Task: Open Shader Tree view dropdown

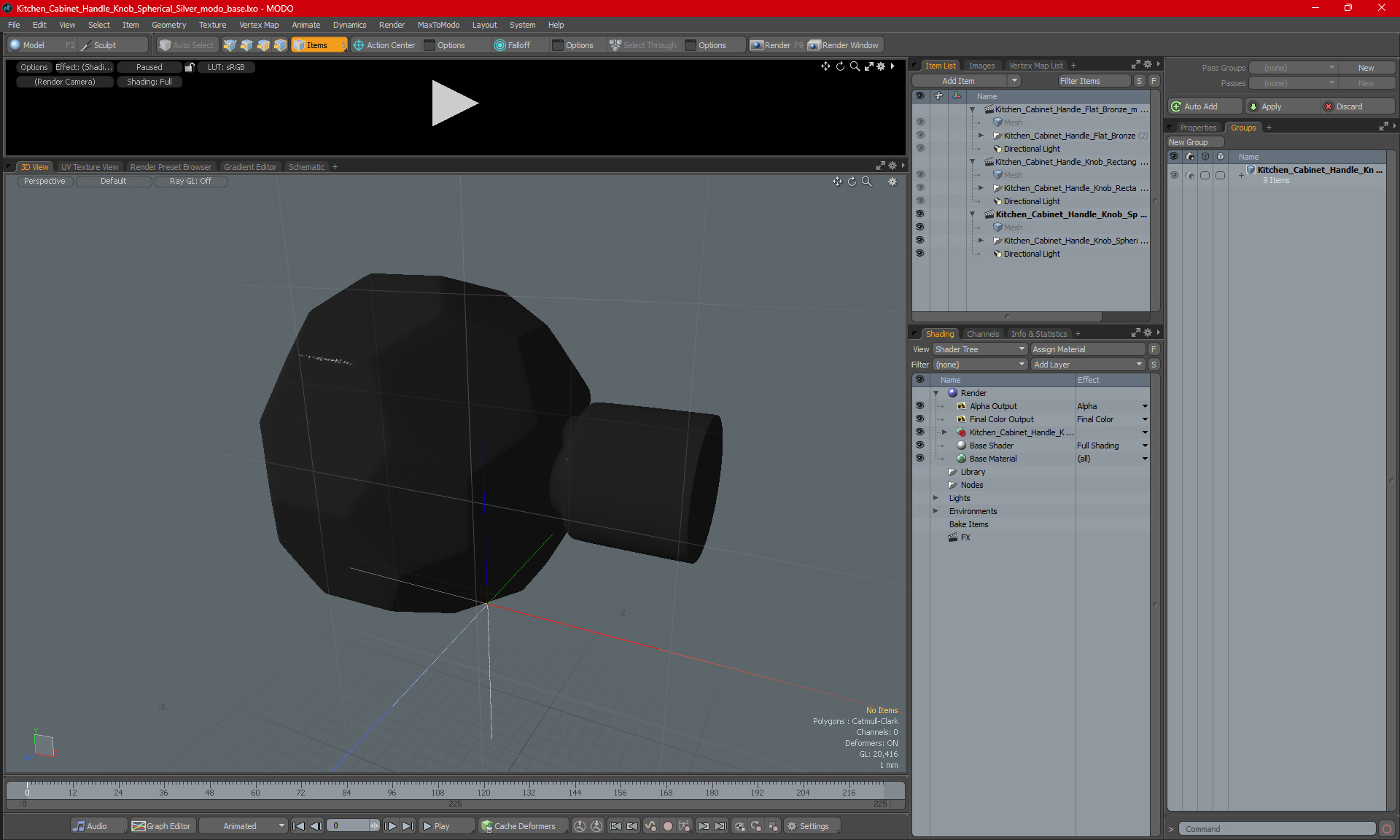Action: (x=980, y=349)
